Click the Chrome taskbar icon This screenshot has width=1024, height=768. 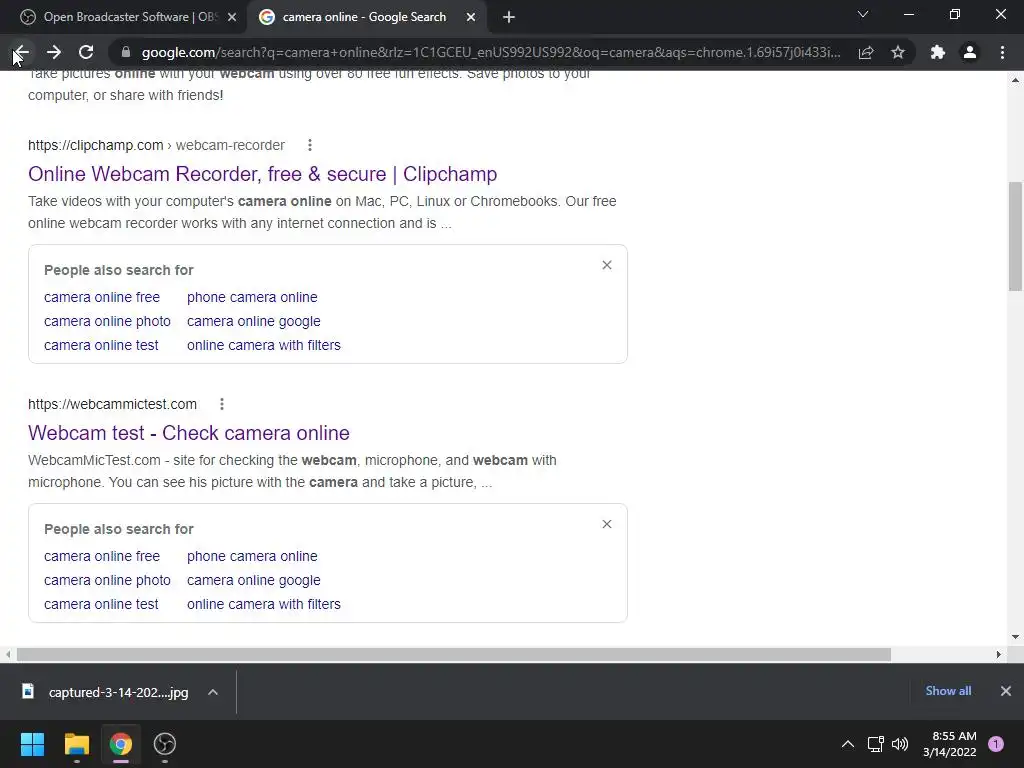[121, 744]
